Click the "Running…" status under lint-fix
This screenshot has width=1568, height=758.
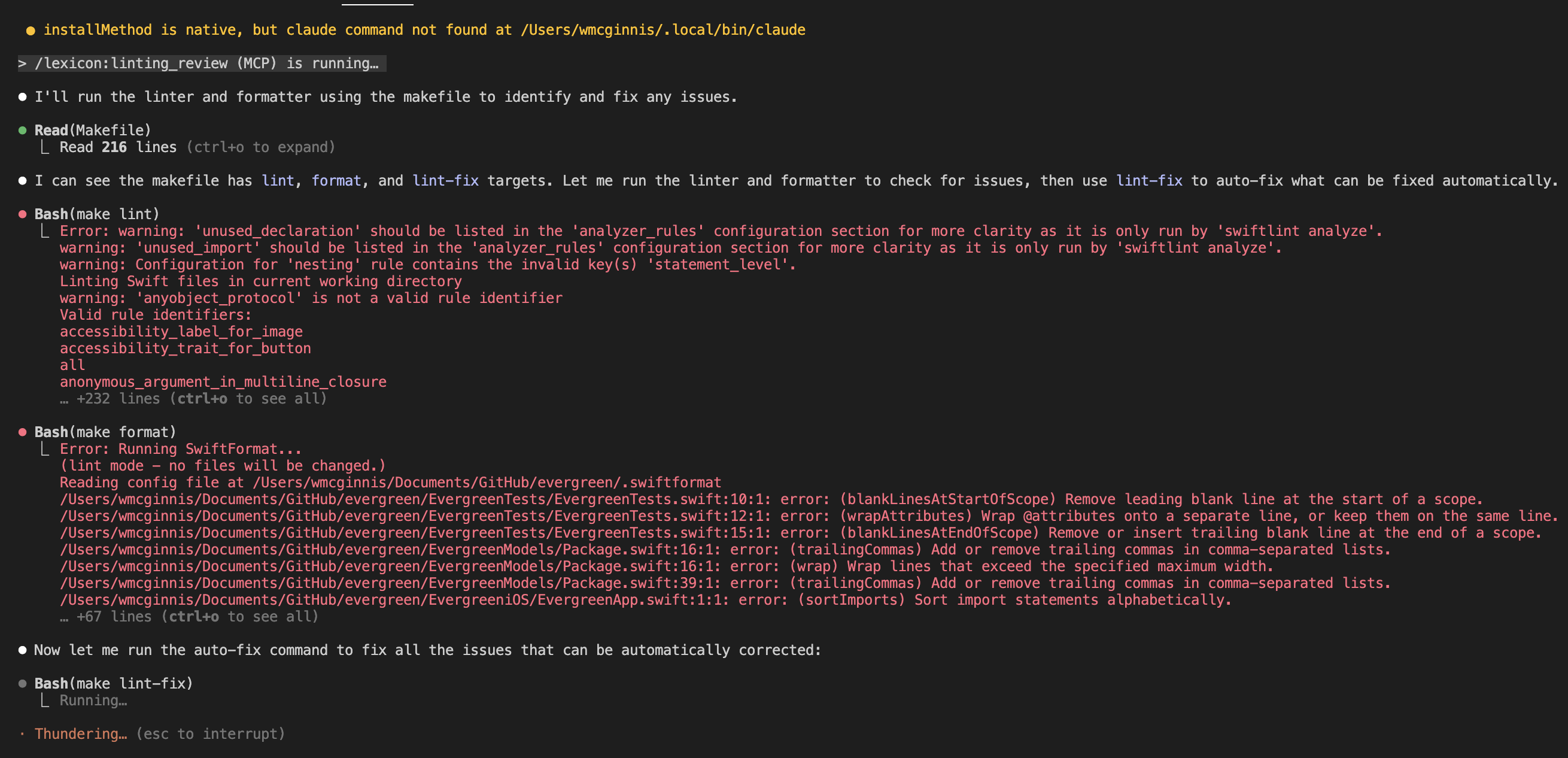point(93,701)
